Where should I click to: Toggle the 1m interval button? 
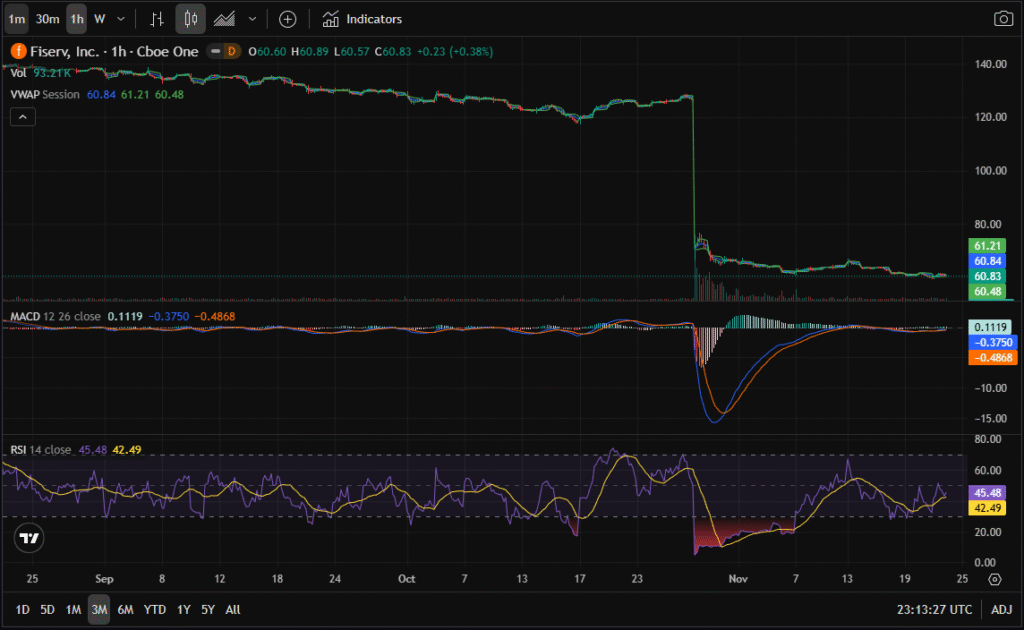[17, 19]
